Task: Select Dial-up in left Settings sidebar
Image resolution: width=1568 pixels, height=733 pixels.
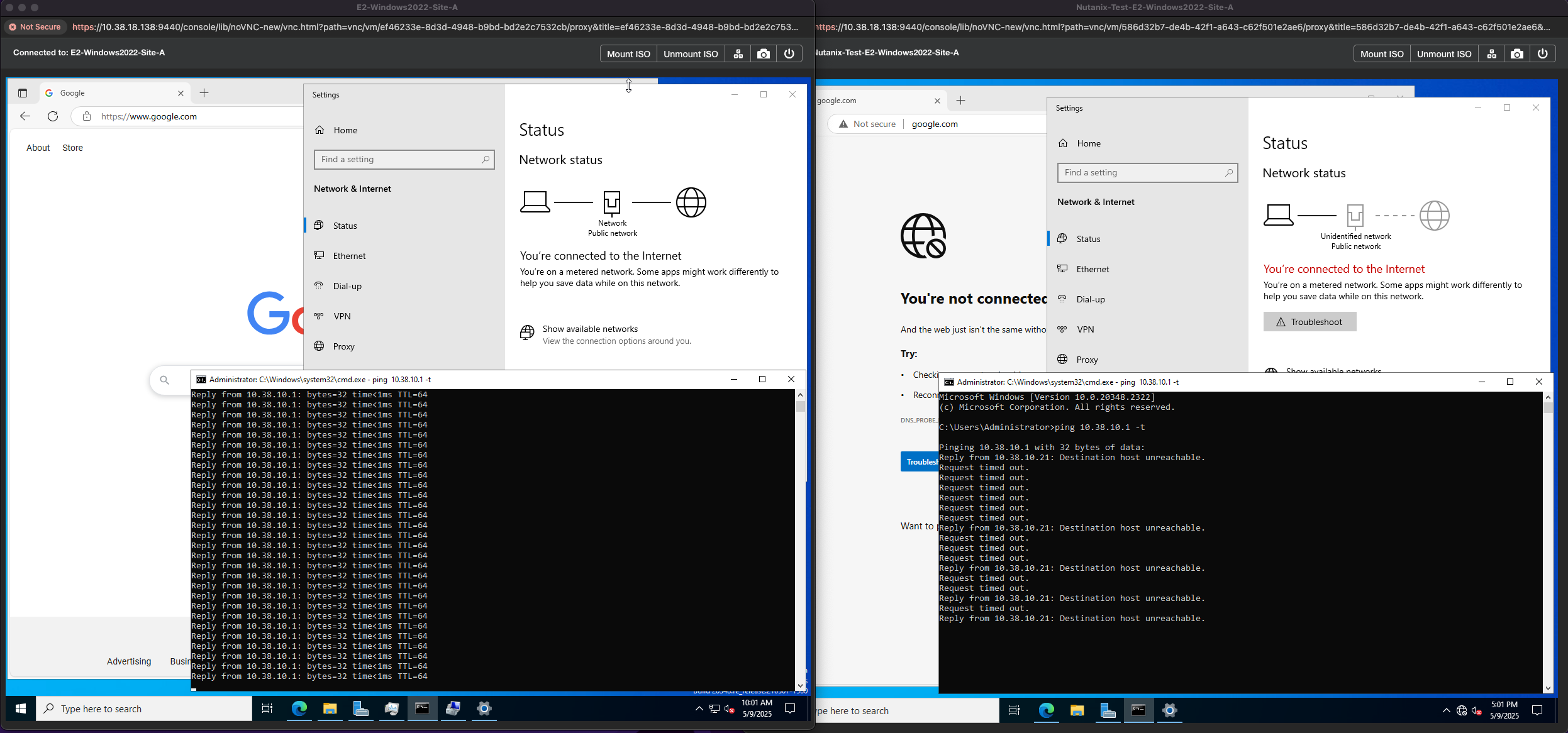Action: 404,286
